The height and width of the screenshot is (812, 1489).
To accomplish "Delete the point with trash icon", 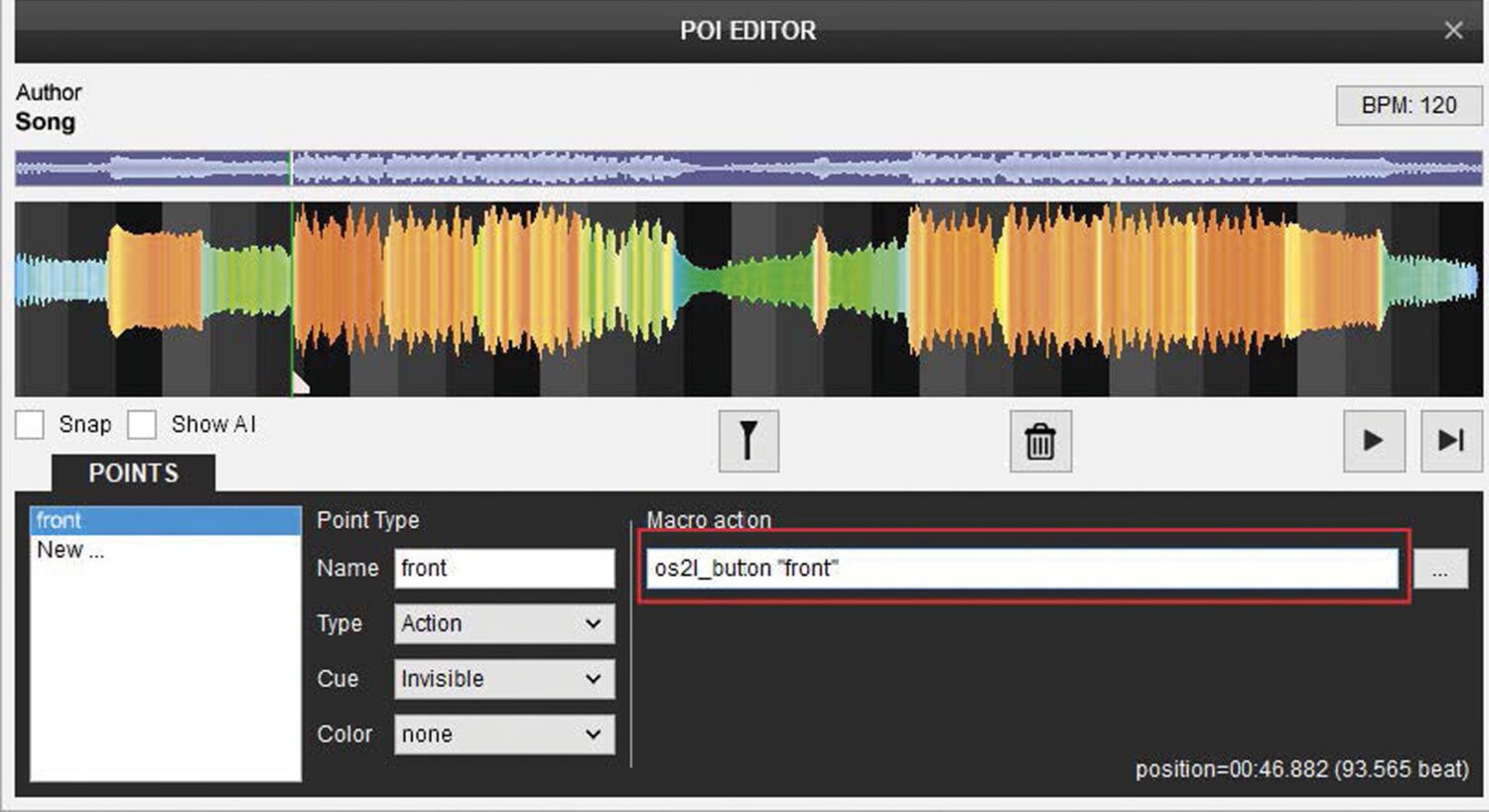I will click(1040, 441).
